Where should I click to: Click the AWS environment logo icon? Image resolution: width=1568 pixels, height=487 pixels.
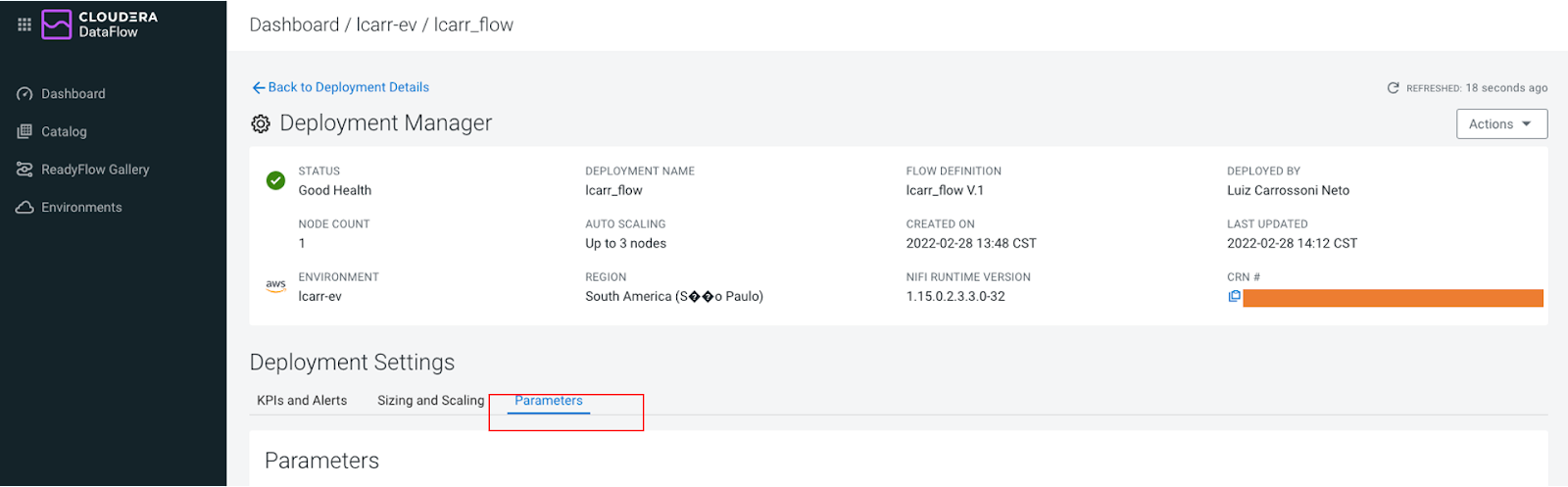point(276,286)
